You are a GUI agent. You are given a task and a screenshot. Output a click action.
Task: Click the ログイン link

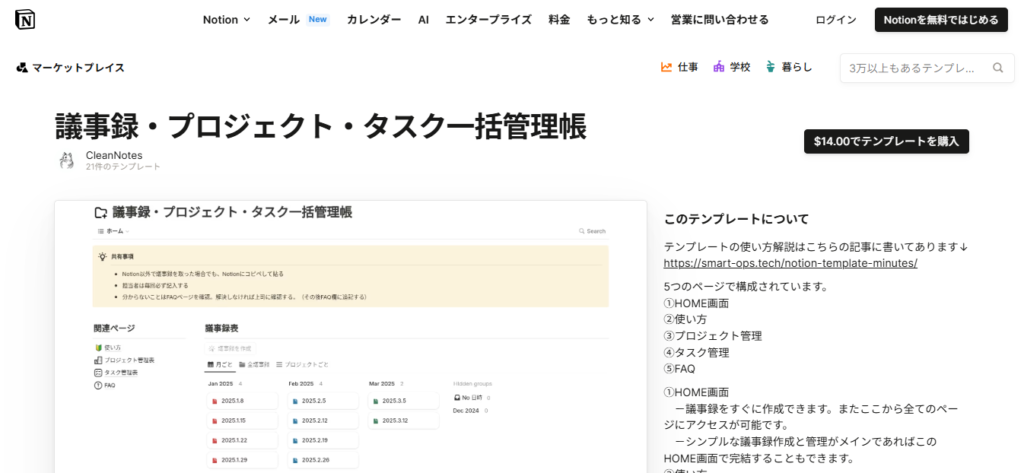(836, 20)
